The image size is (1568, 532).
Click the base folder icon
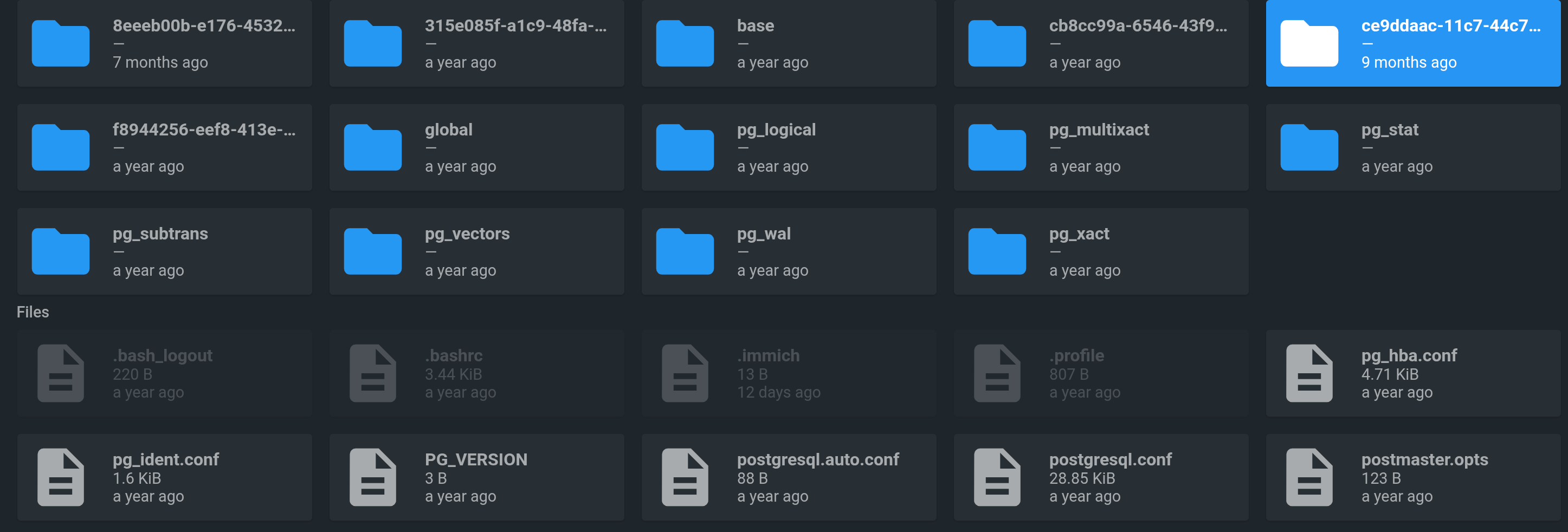point(686,43)
